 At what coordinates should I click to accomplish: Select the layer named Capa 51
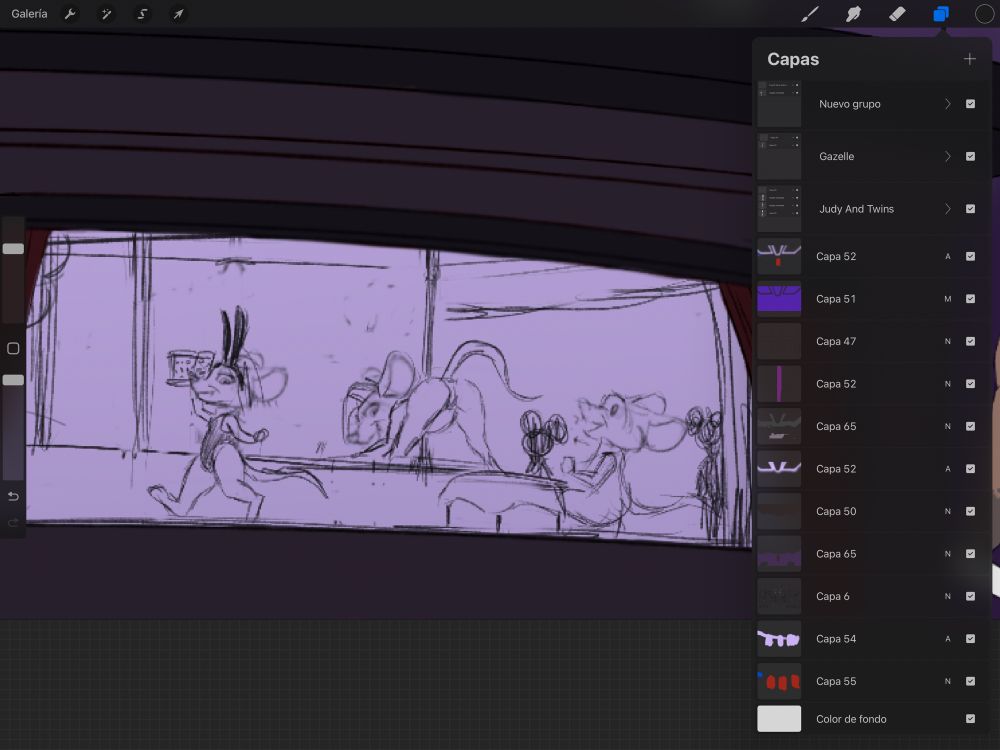[836, 298]
